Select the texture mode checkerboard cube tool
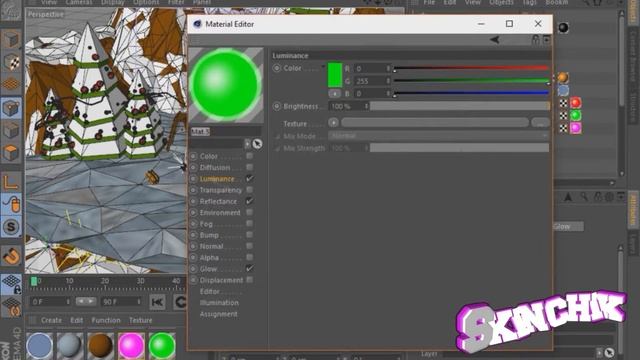The image size is (640, 360). point(11,62)
